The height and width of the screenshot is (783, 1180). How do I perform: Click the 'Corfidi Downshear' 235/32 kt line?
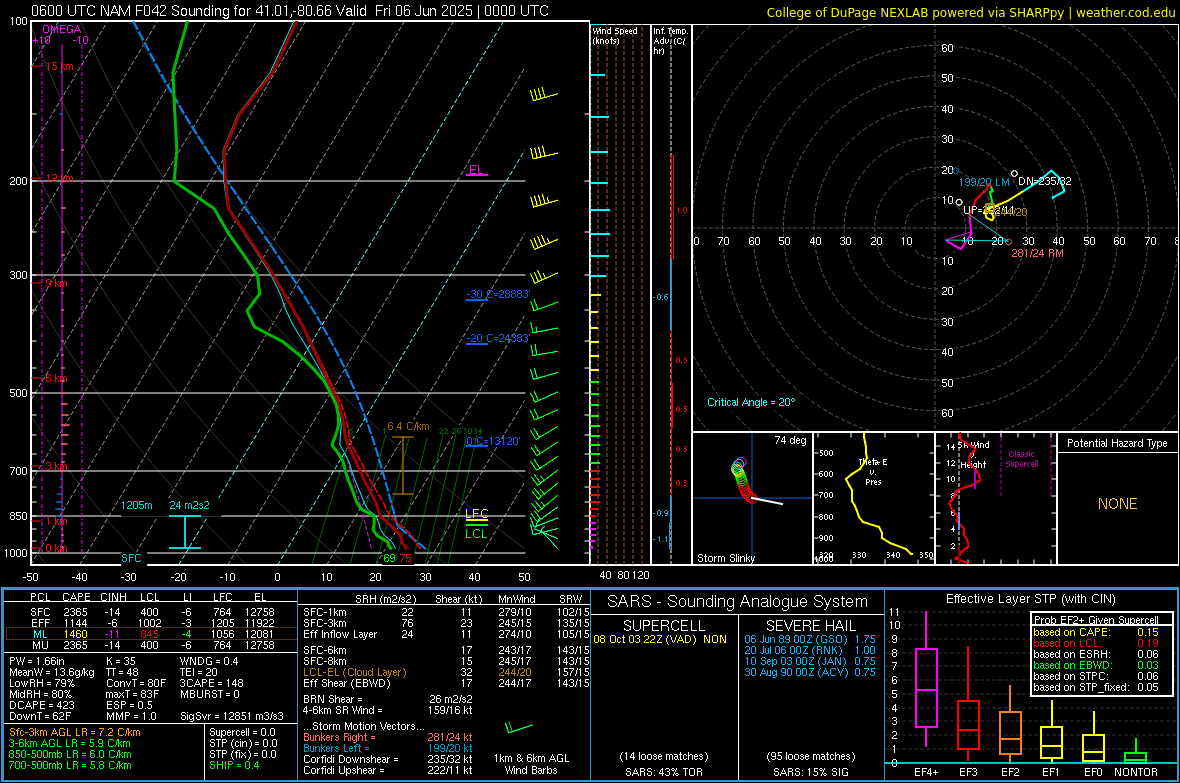pos(388,759)
